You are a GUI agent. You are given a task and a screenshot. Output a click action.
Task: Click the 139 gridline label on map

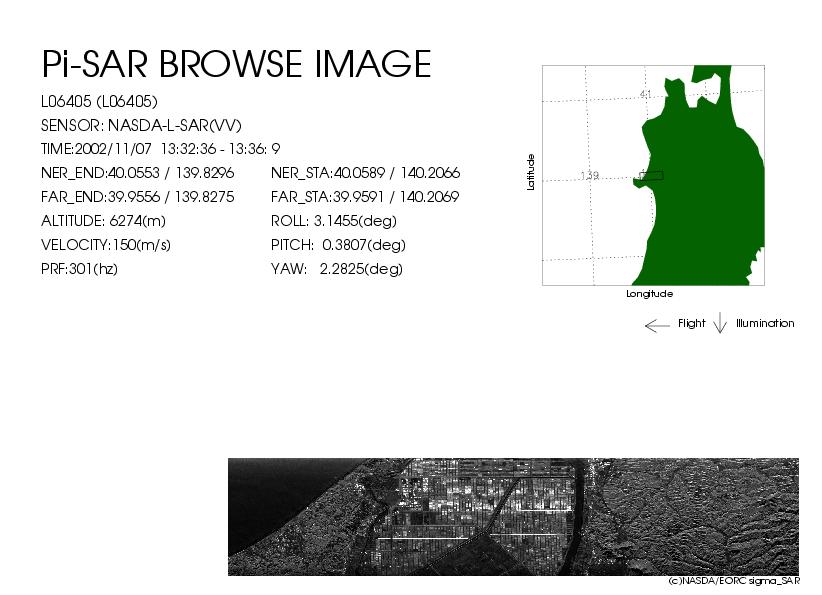pos(590,176)
